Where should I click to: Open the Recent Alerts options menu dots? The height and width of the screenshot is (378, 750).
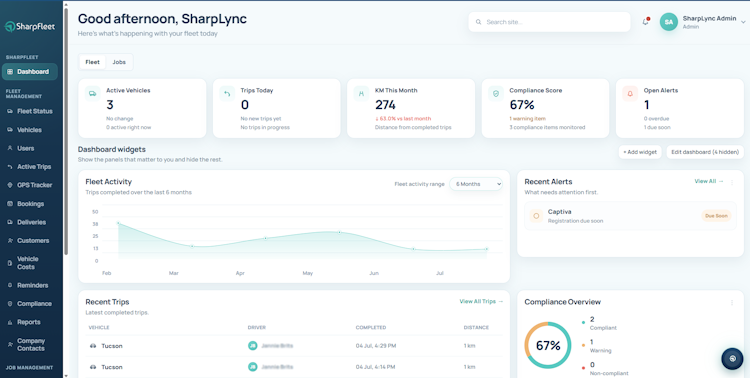732,182
